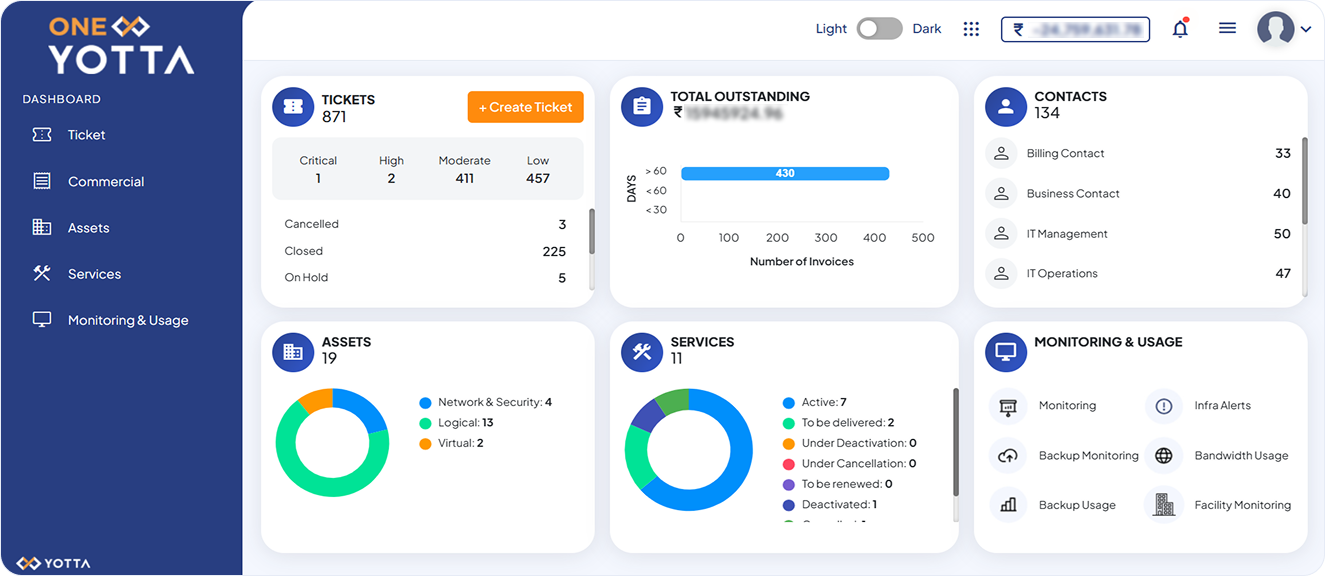Viewport: 1325px width, 576px height.
Task: Click the Facility Monitoring building icon
Action: click(x=1163, y=504)
